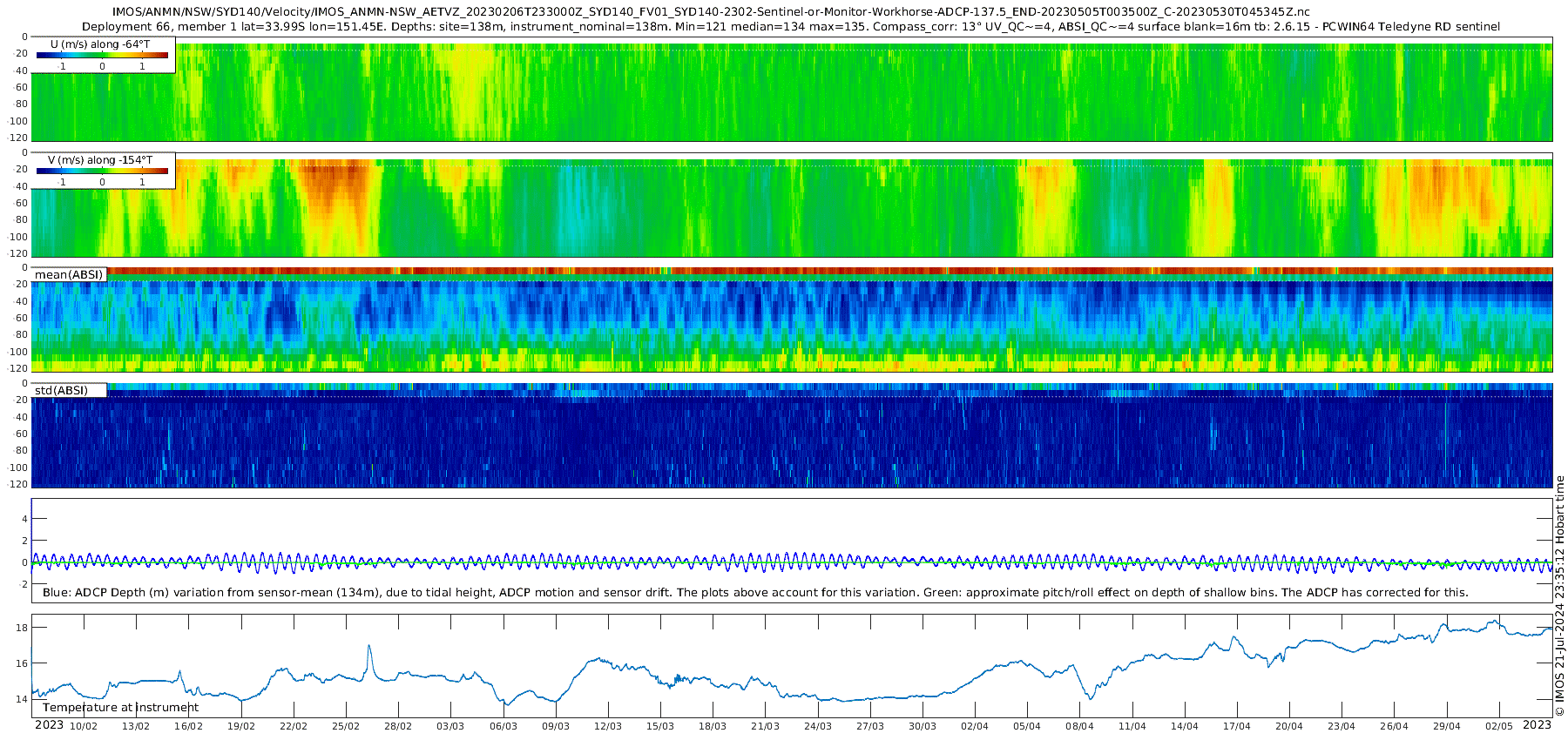Click the ADCP depth variation caption text
Viewport: 1568px width, 740px height.
pyautogui.click(x=755, y=592)
